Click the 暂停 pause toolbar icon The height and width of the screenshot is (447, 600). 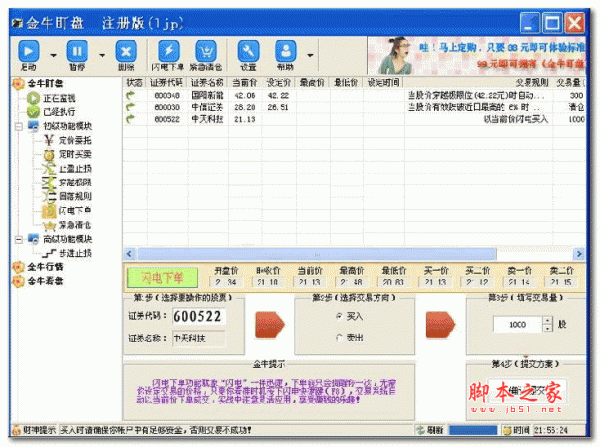coord(77,51)
